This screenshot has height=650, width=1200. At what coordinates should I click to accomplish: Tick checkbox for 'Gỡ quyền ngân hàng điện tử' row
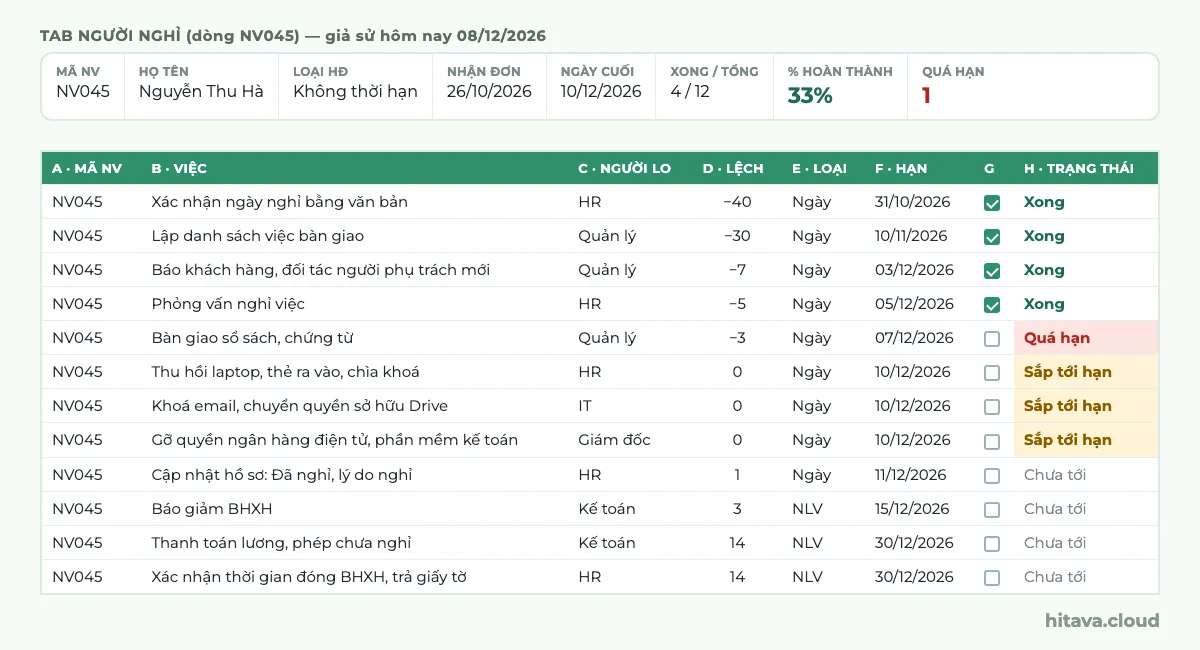(992, 441)
